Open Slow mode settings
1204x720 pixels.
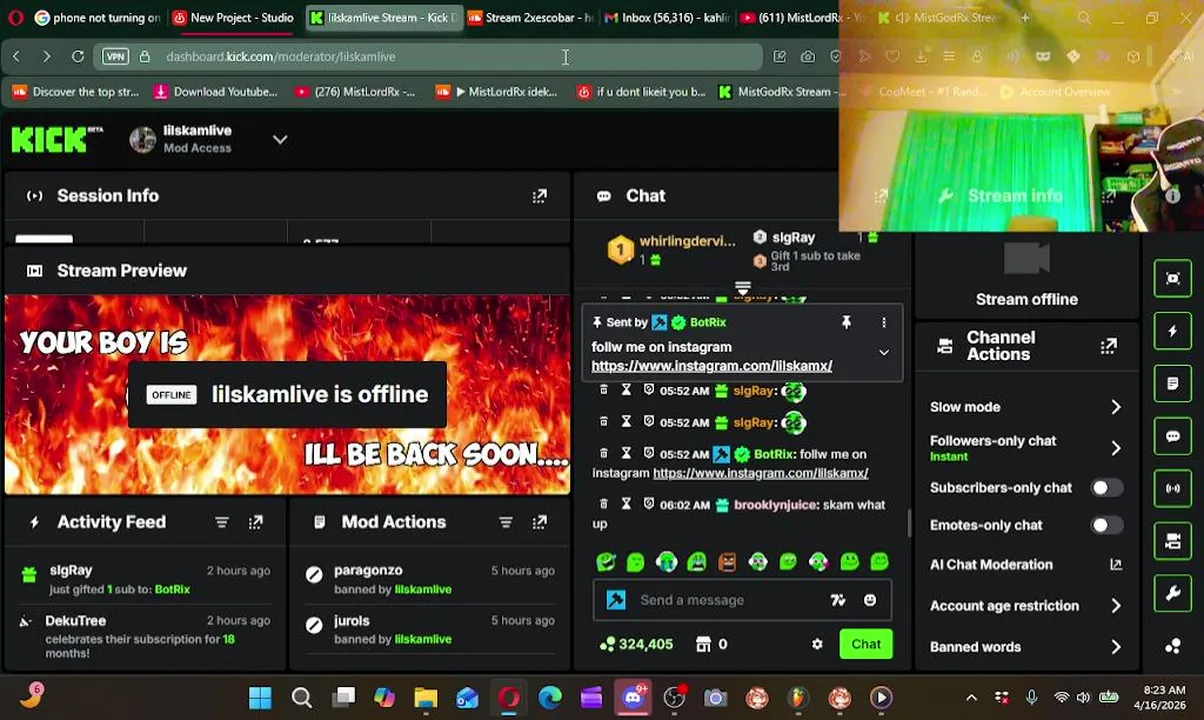pyautogui.click(x=1027, y=407)
